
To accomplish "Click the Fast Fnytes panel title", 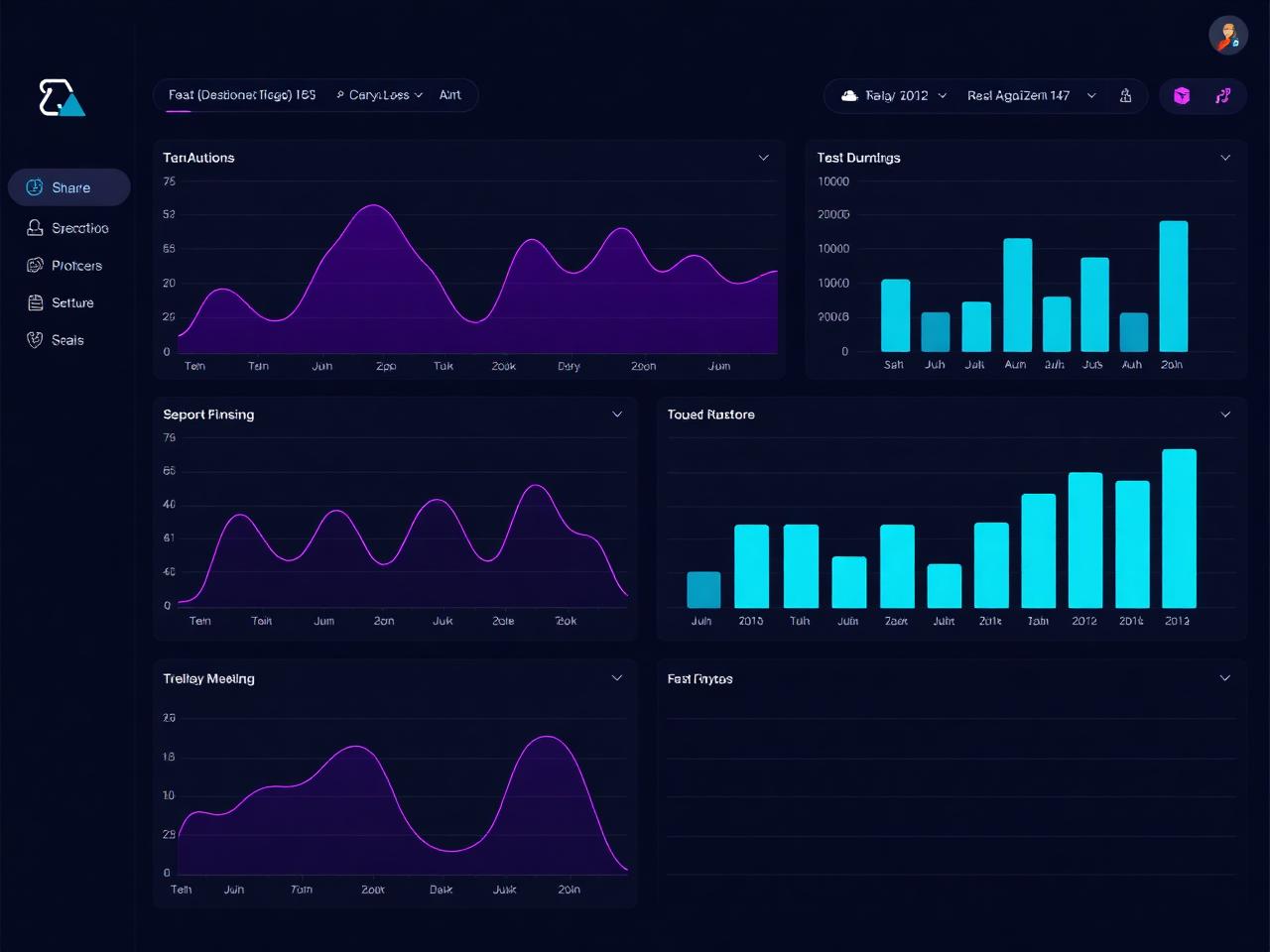I will pyautogui.click(x=700, y=678).
